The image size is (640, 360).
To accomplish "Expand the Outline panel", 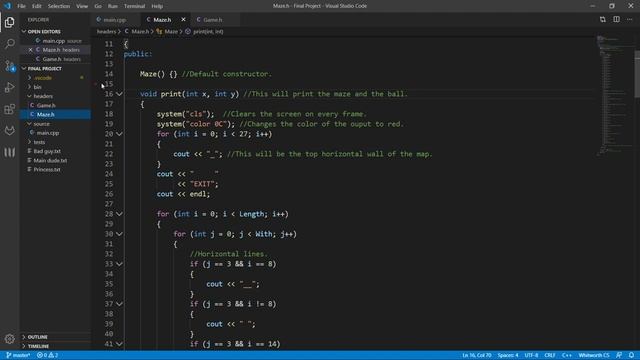I will (38, 337).
